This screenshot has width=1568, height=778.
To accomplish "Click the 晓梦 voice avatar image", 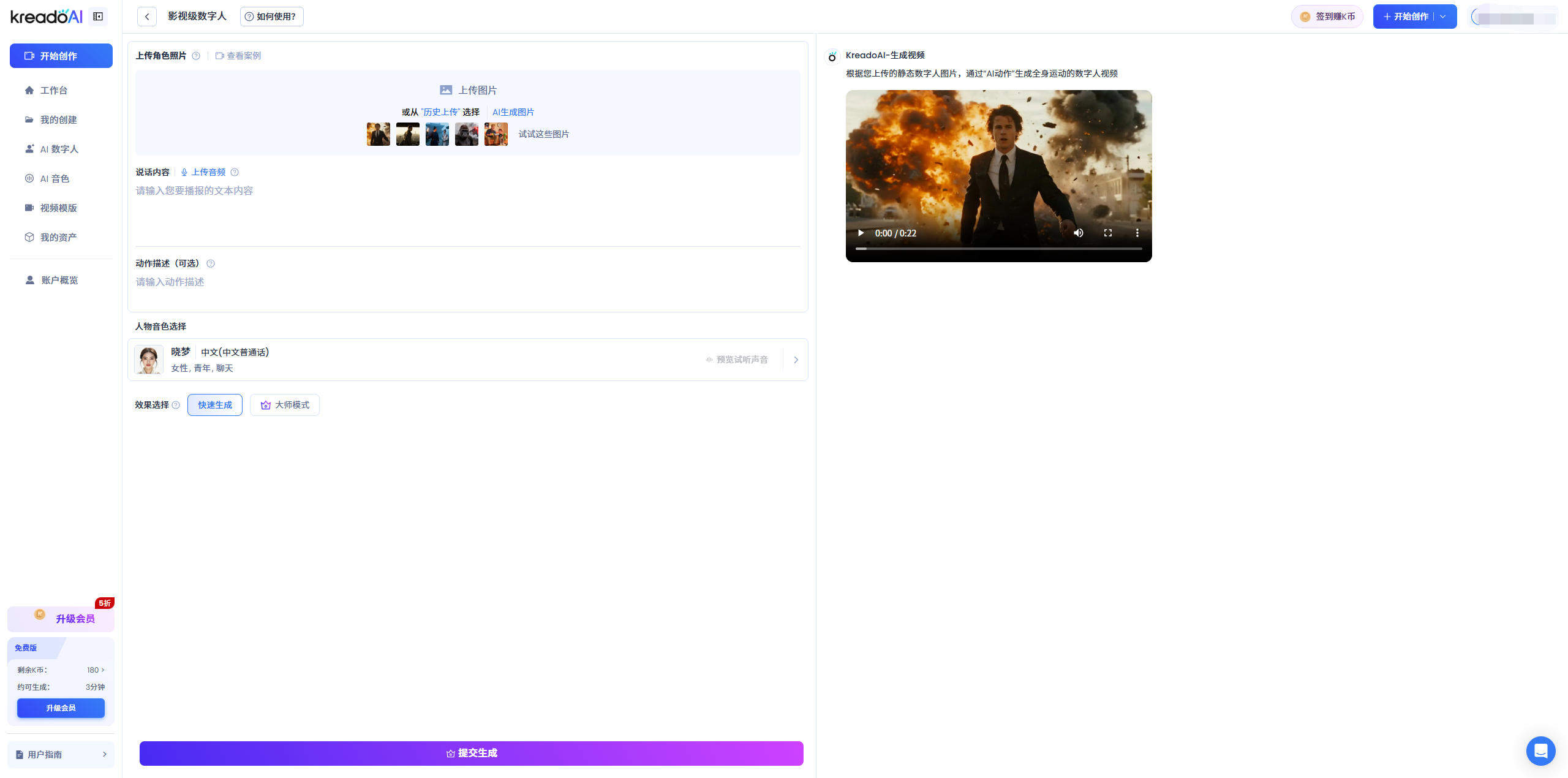I will [x=149, y=360].
